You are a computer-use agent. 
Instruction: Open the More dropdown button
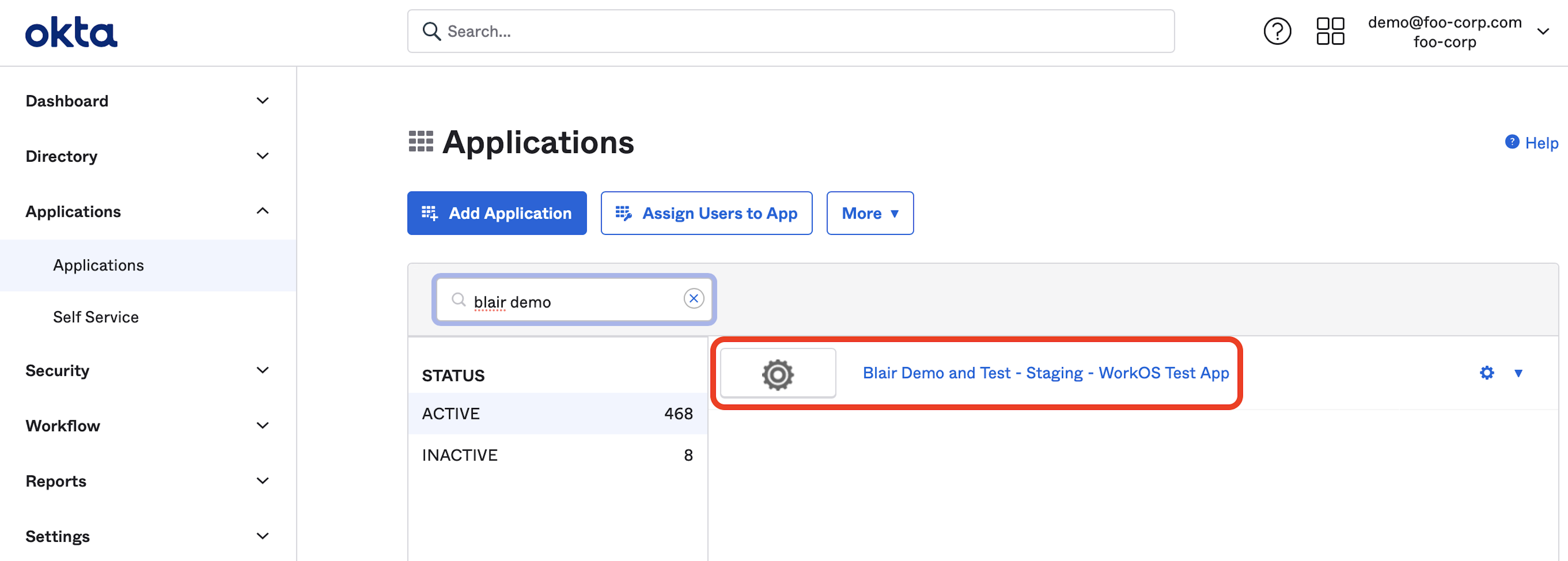pyautogui.click(x=869, y=213)
